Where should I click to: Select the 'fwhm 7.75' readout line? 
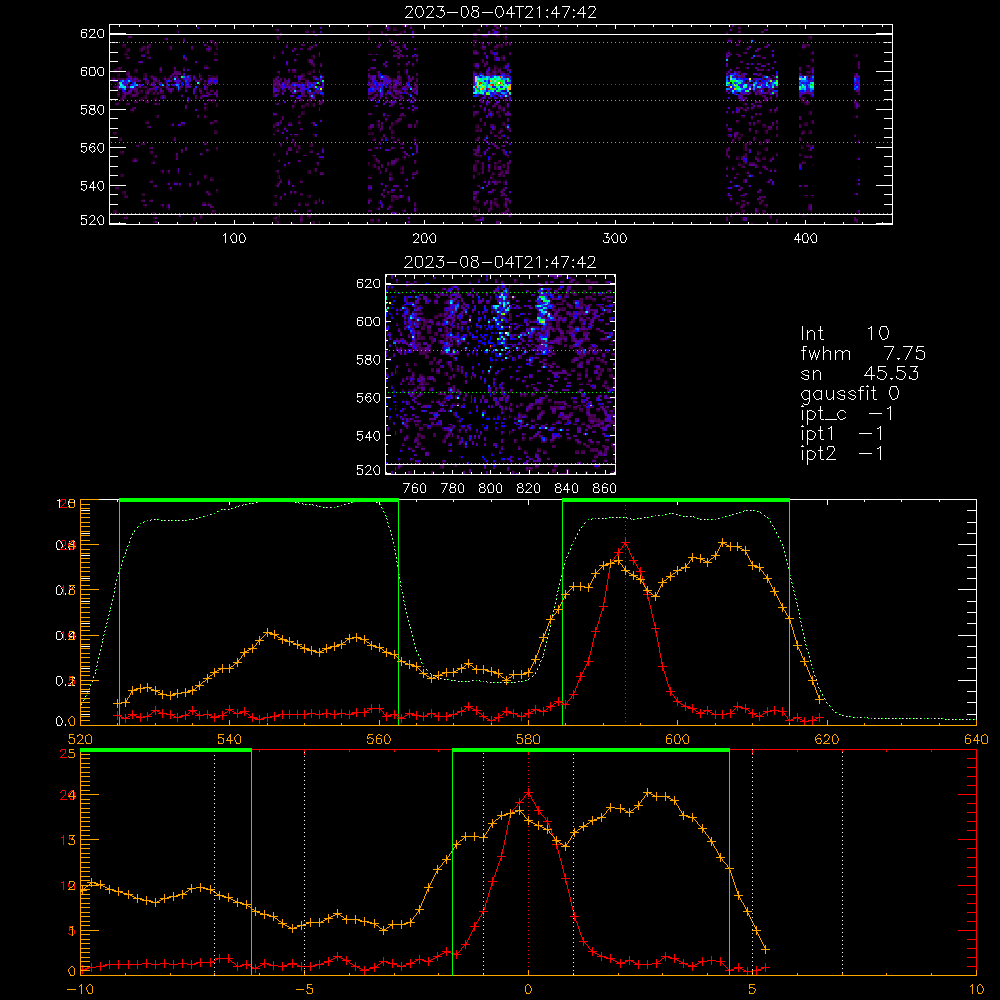click(x=863, y=353)
